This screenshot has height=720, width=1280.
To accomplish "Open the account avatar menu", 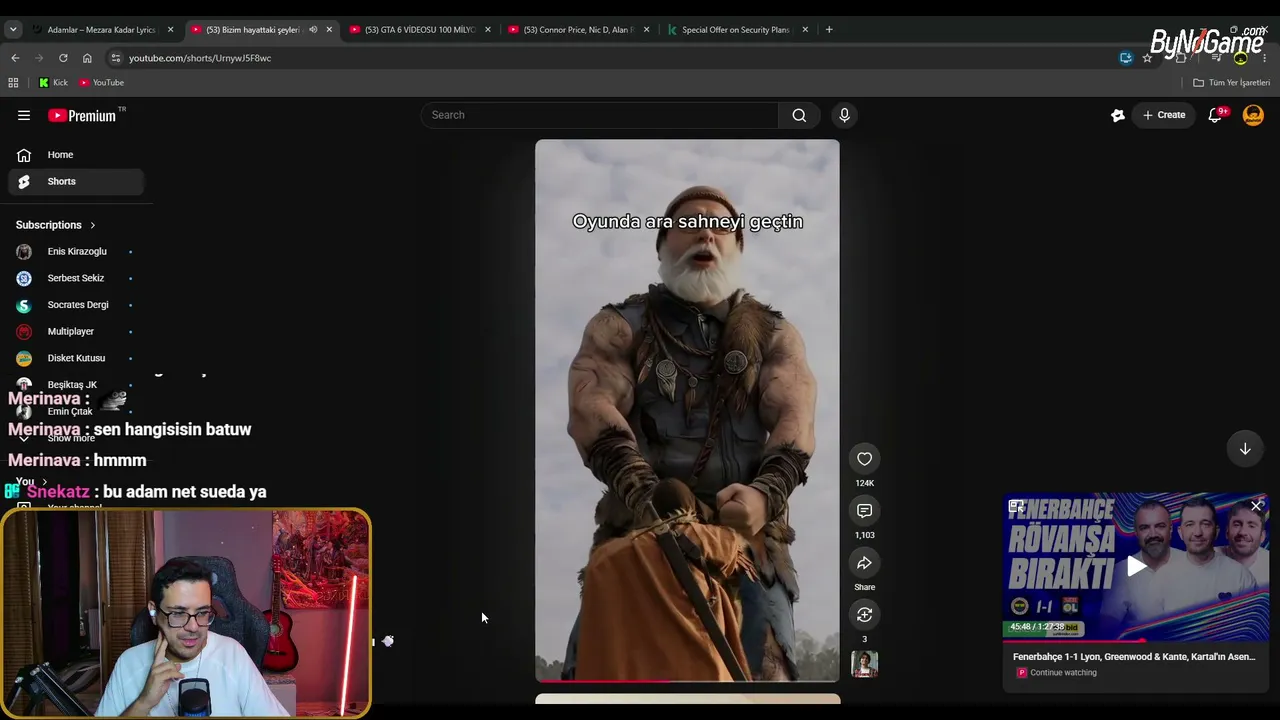I will (1253, 115).
